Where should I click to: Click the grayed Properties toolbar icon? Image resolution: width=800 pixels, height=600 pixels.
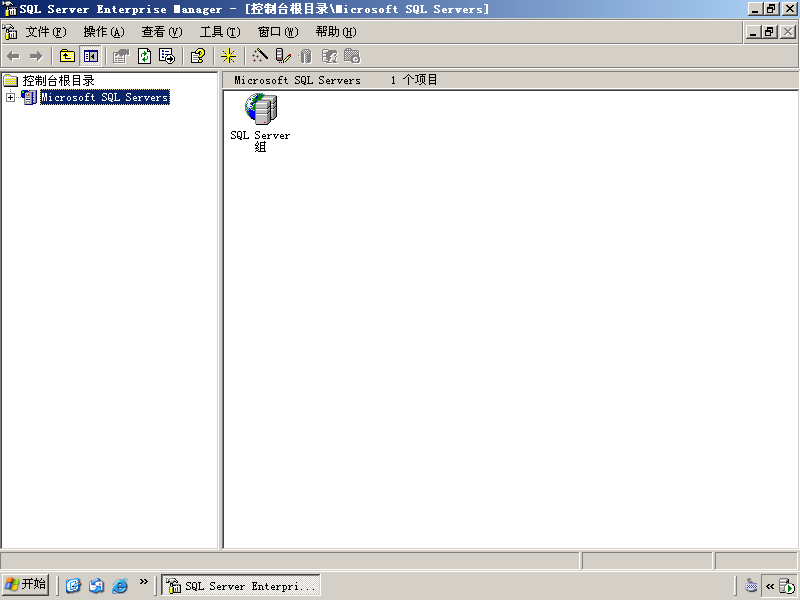click(121, 56)
